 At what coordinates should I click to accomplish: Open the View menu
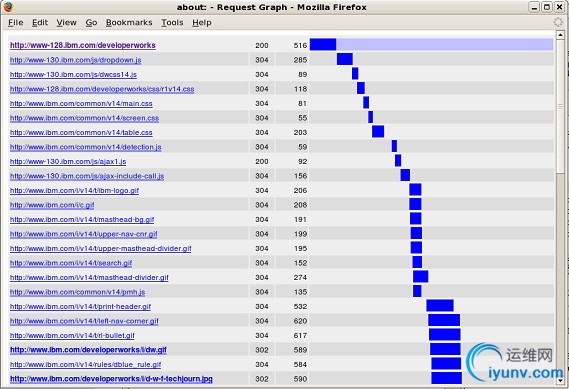(66, 22)
